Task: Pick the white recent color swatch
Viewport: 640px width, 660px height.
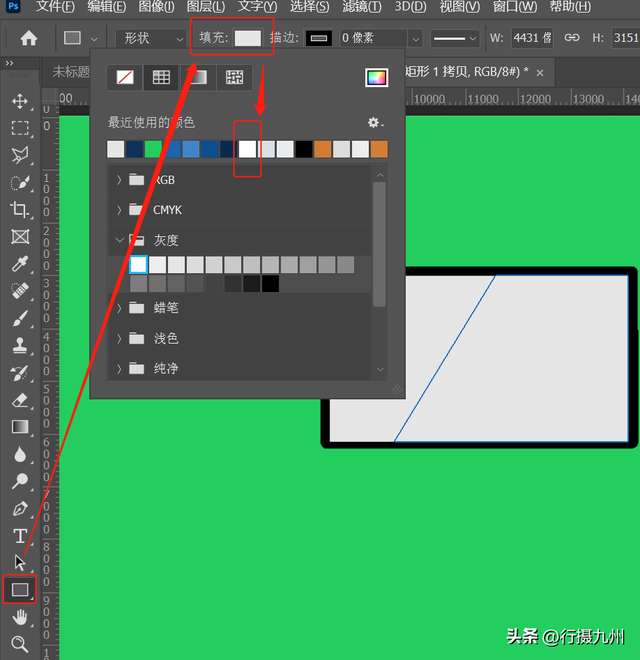Action: [248, 149]
